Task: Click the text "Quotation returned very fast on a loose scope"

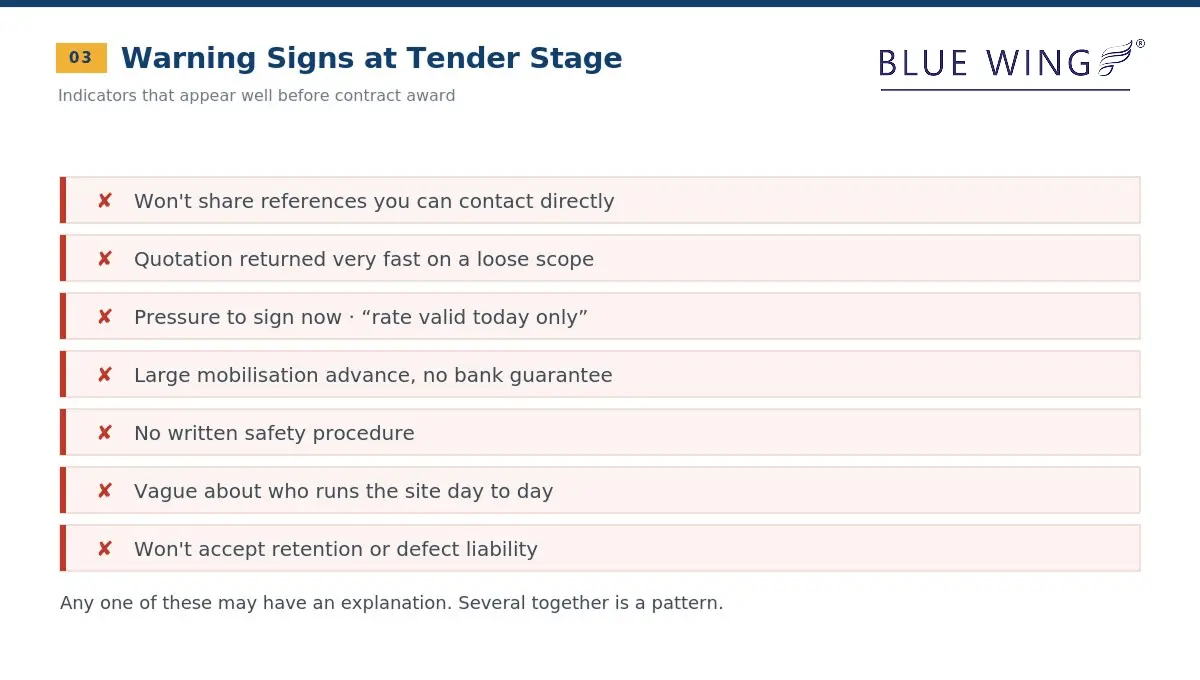Action: [x=364, y=259]
